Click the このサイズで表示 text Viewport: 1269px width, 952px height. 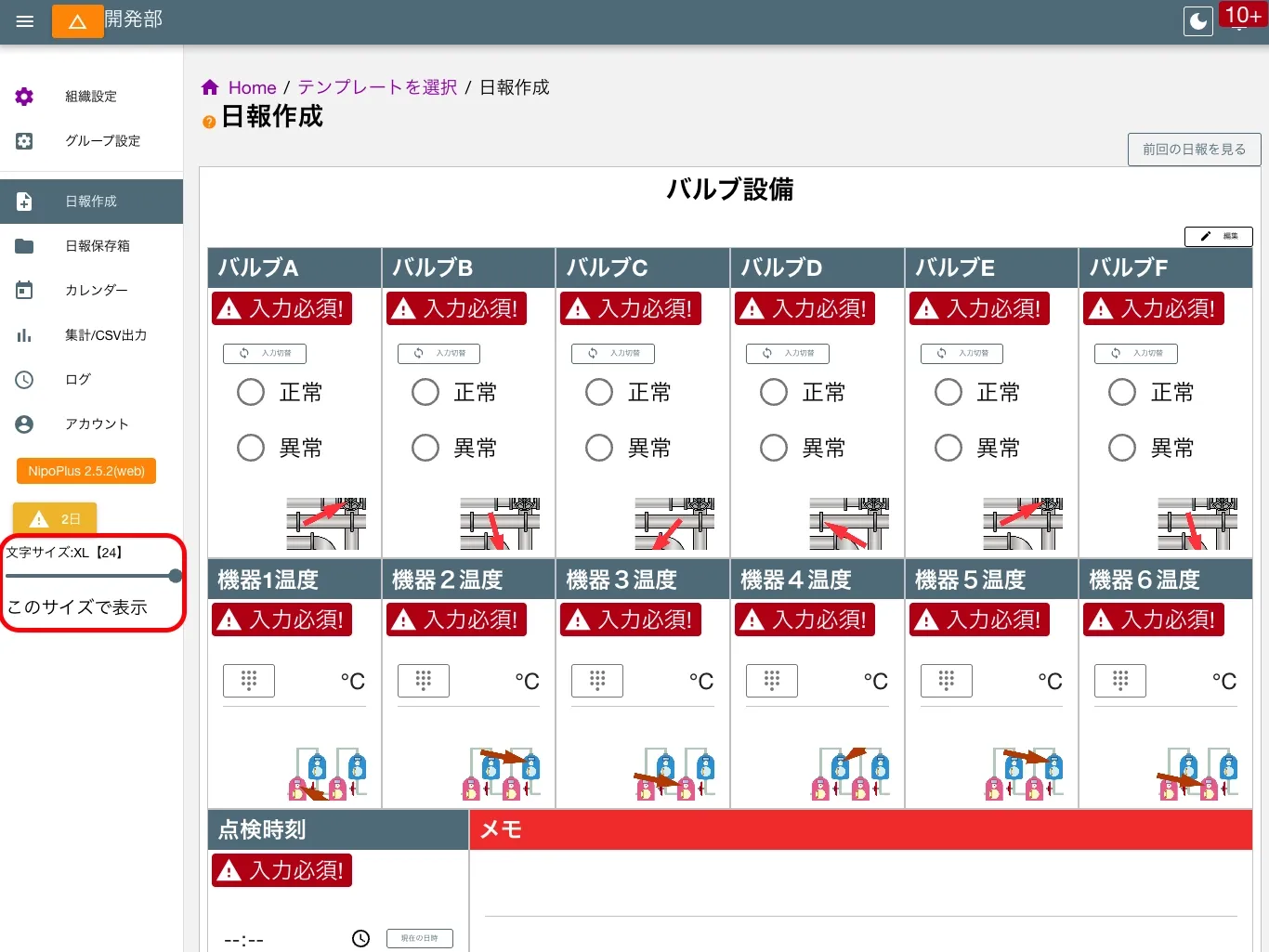click(78, 607)
